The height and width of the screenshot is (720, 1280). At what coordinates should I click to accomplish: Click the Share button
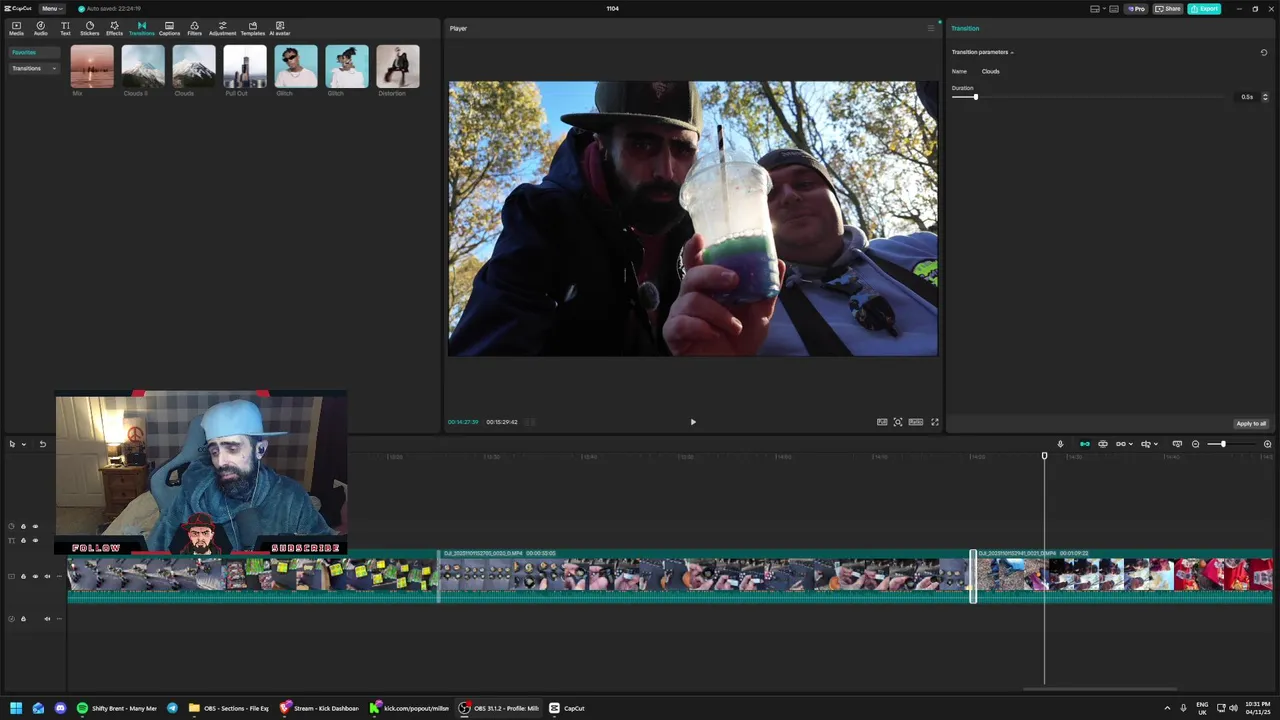point(1167,8)
